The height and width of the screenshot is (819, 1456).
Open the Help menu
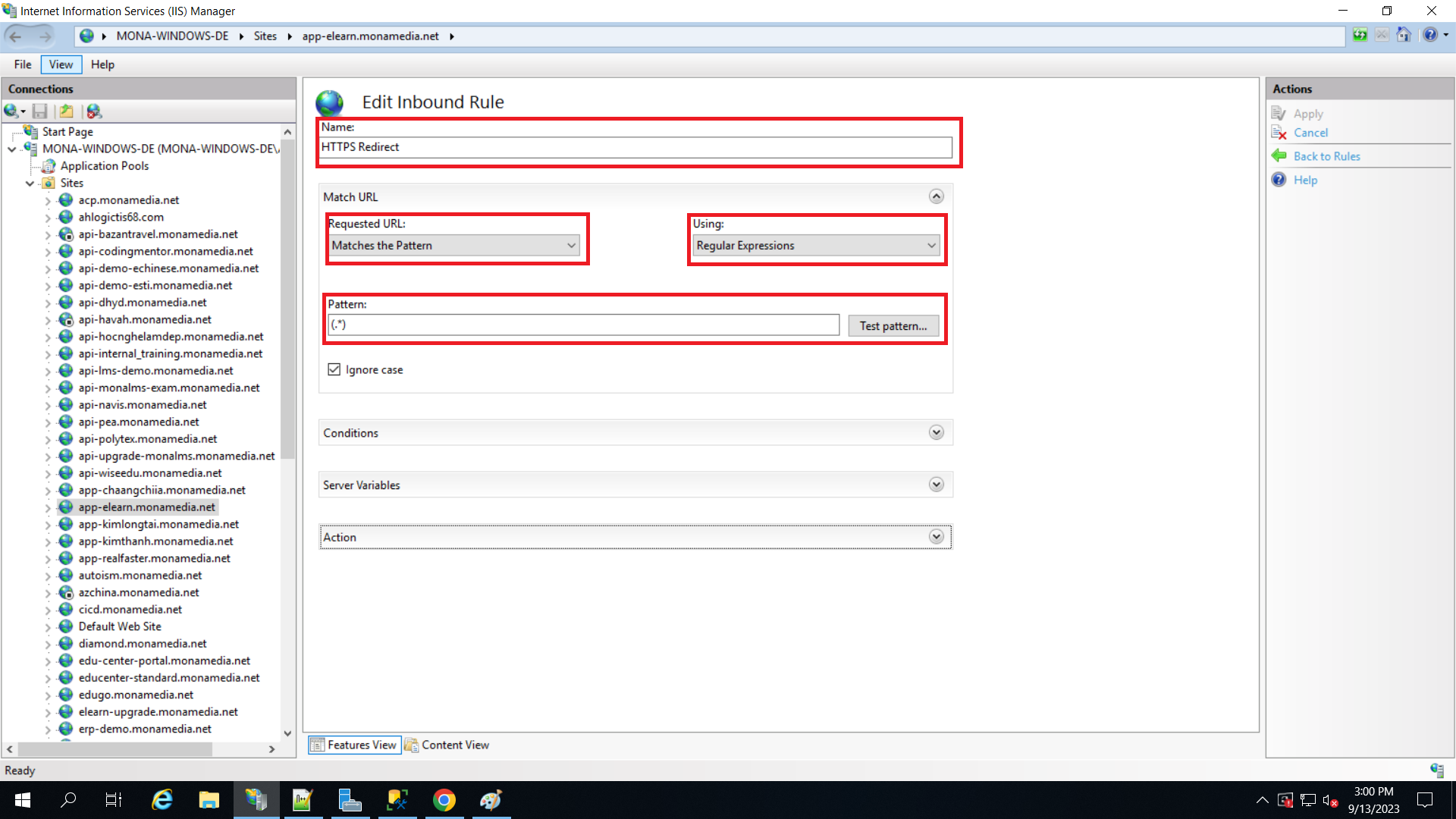tap(102, 64)
